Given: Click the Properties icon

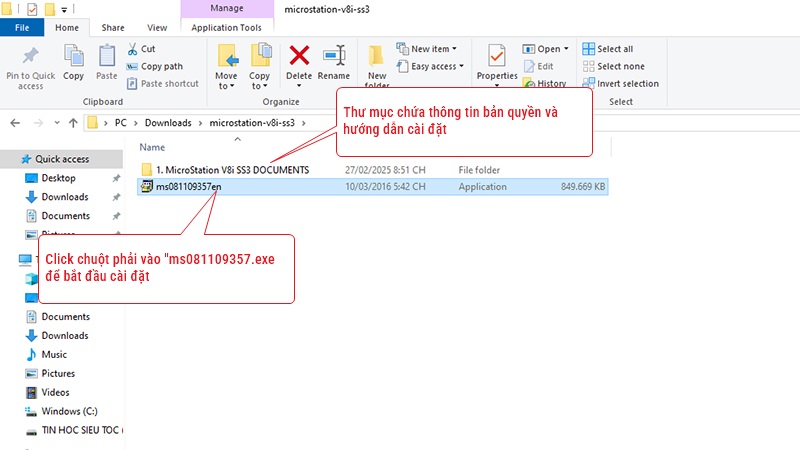Looking at the screenshot, I should (497, 56).
